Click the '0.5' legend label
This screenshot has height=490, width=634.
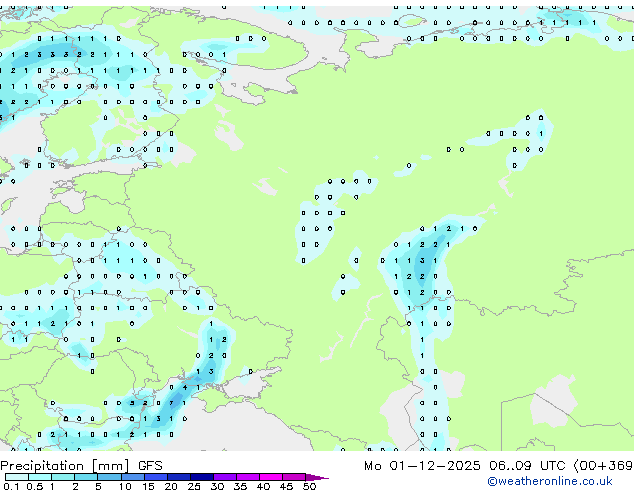(x=35, y=486)
